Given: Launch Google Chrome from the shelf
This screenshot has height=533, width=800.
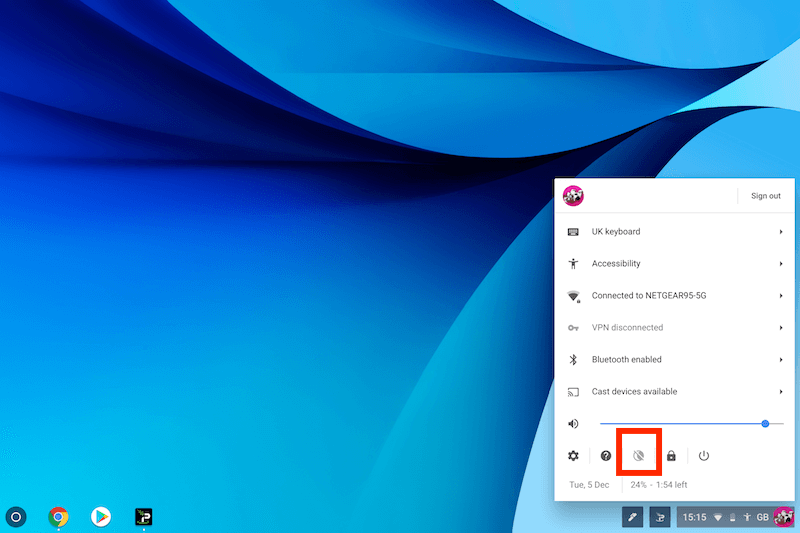Looking at the screenshot, I should point(58,517).
